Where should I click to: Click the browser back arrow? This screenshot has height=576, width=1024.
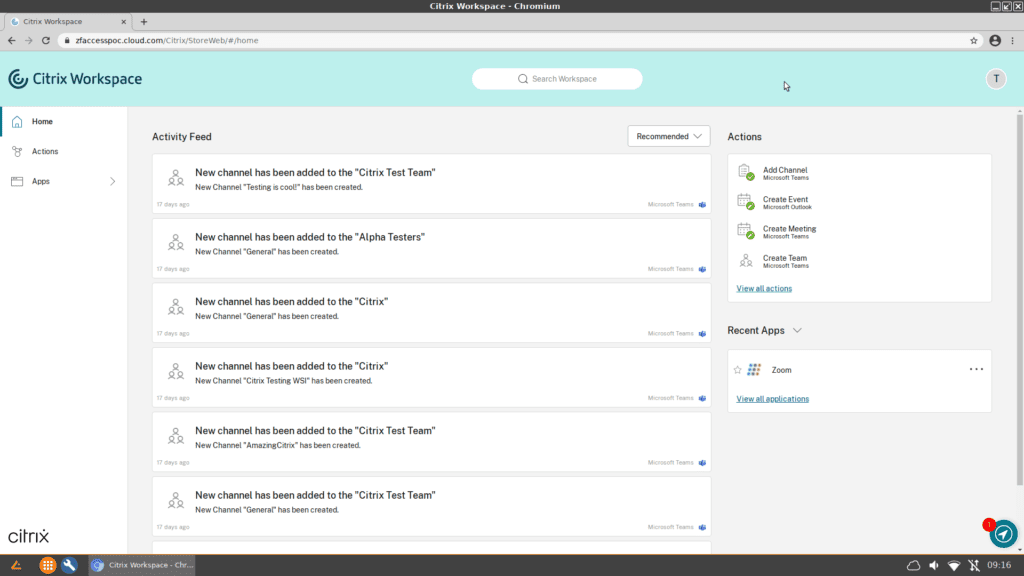pyautogui.click(x=12, y=40)
